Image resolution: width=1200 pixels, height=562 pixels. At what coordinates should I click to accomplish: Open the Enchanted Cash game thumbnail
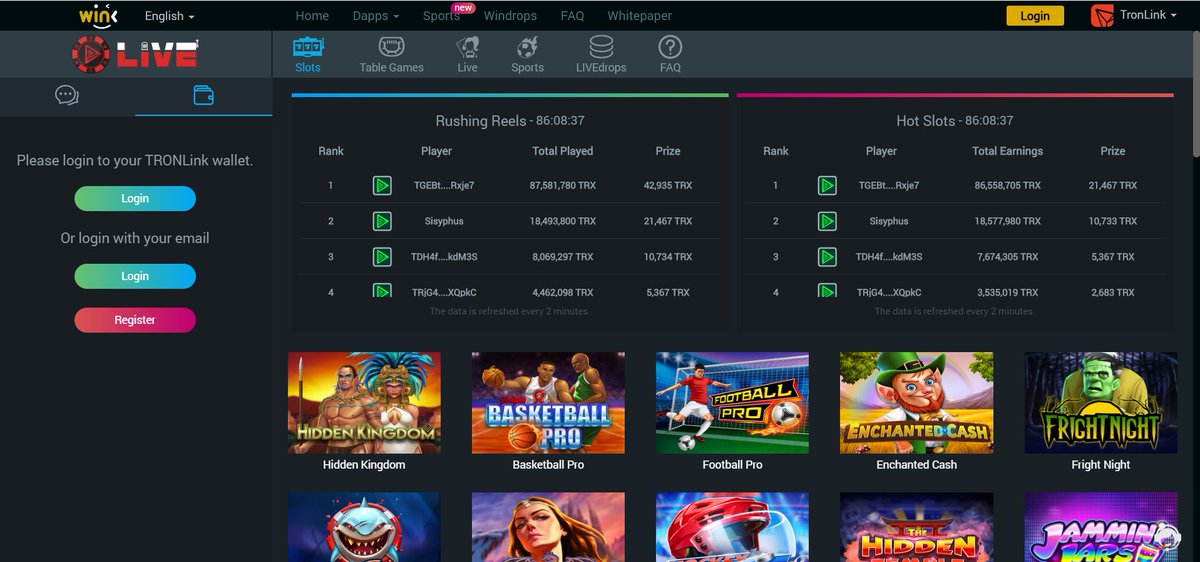[x=917, y=402]
